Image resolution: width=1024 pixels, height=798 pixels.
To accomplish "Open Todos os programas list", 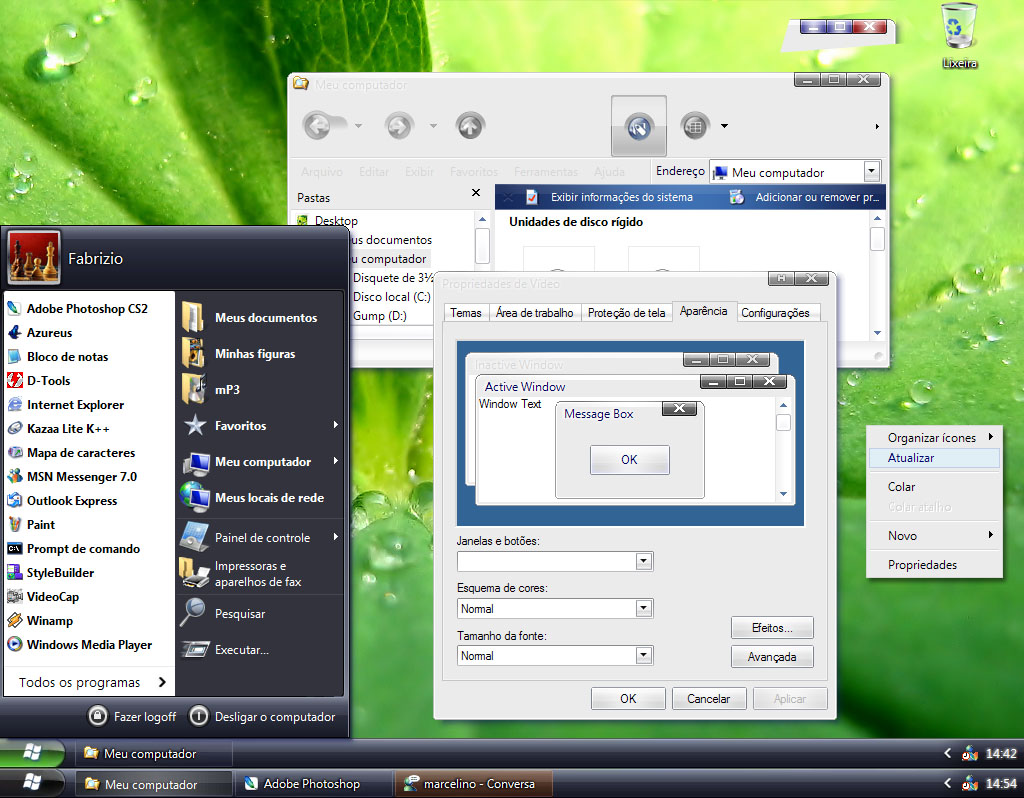I will click(91, 682).
